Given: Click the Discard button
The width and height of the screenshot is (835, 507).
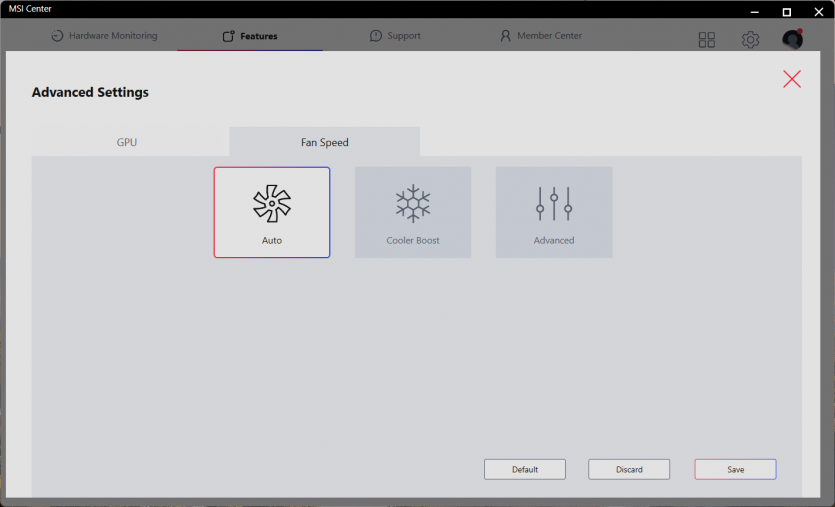Looking at the screenshot, I should (x=629, y=469).
